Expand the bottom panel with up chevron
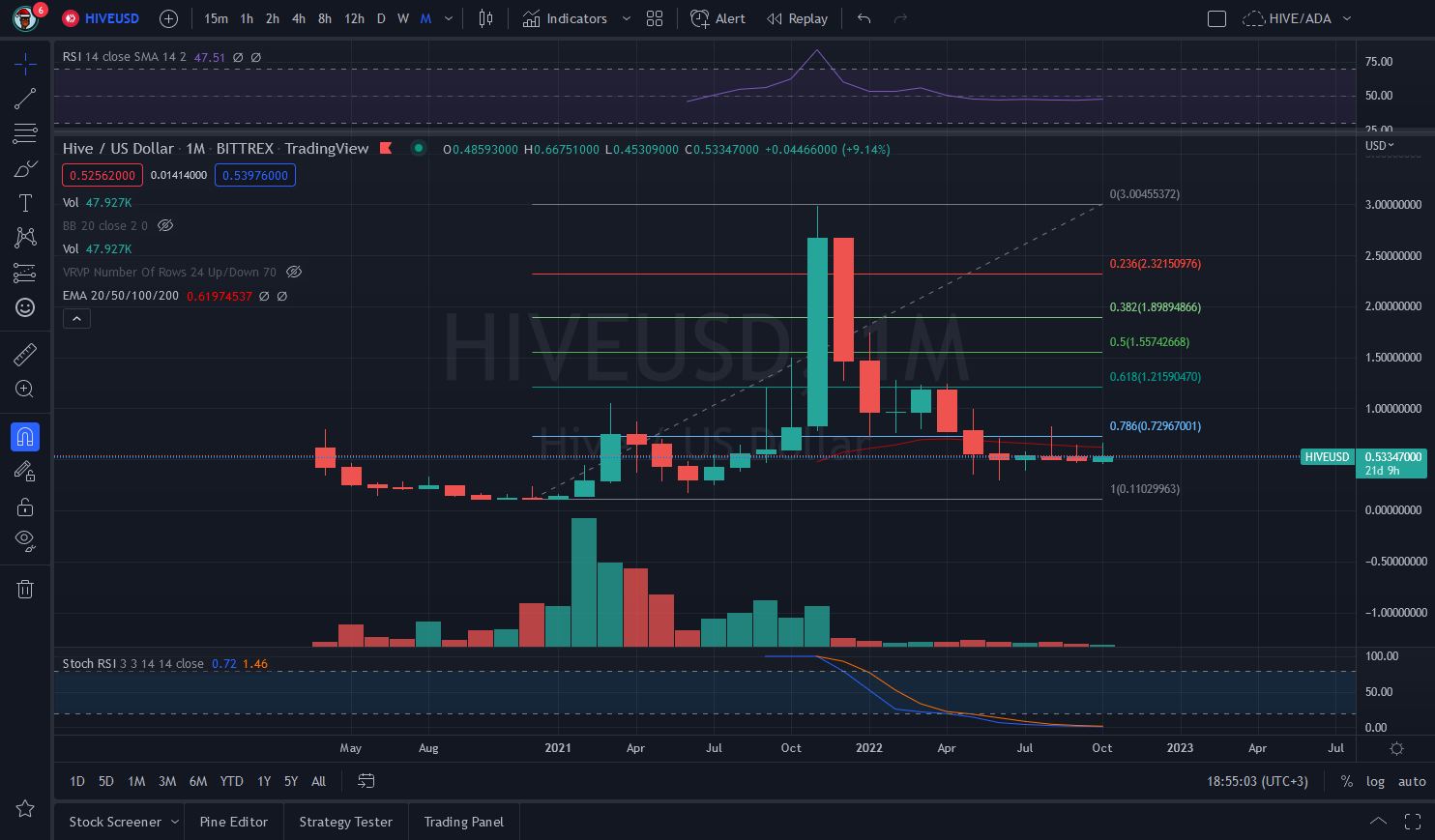 pyautogui.click(x=1378, y=822)
